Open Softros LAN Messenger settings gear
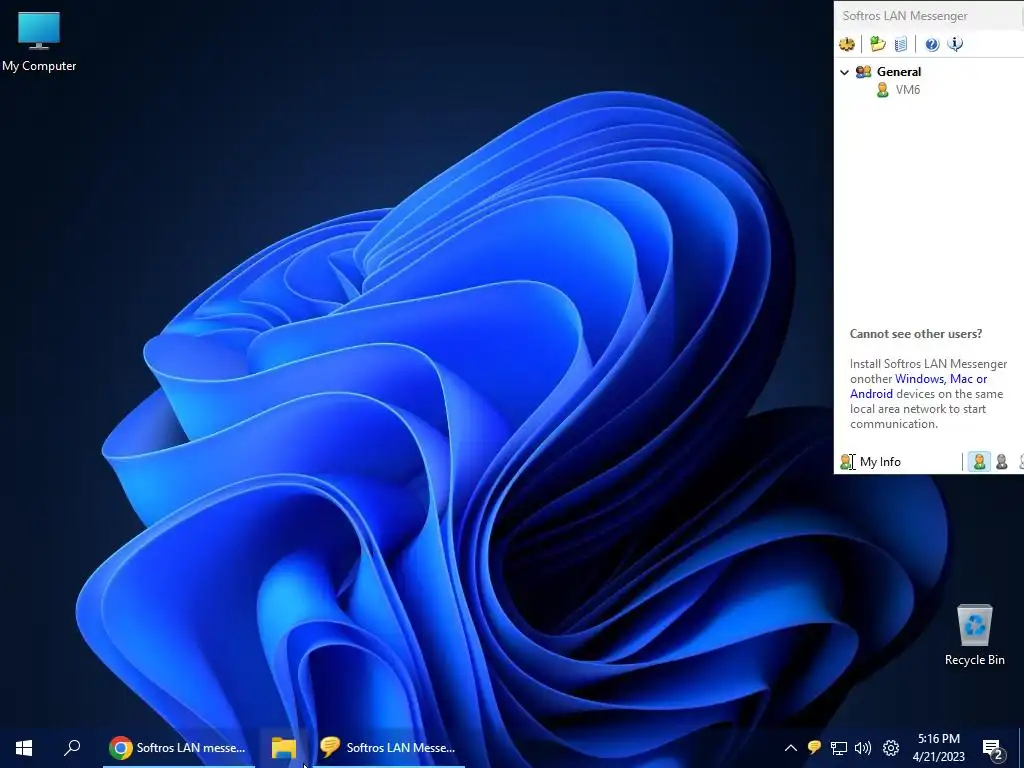 [847, 44]
